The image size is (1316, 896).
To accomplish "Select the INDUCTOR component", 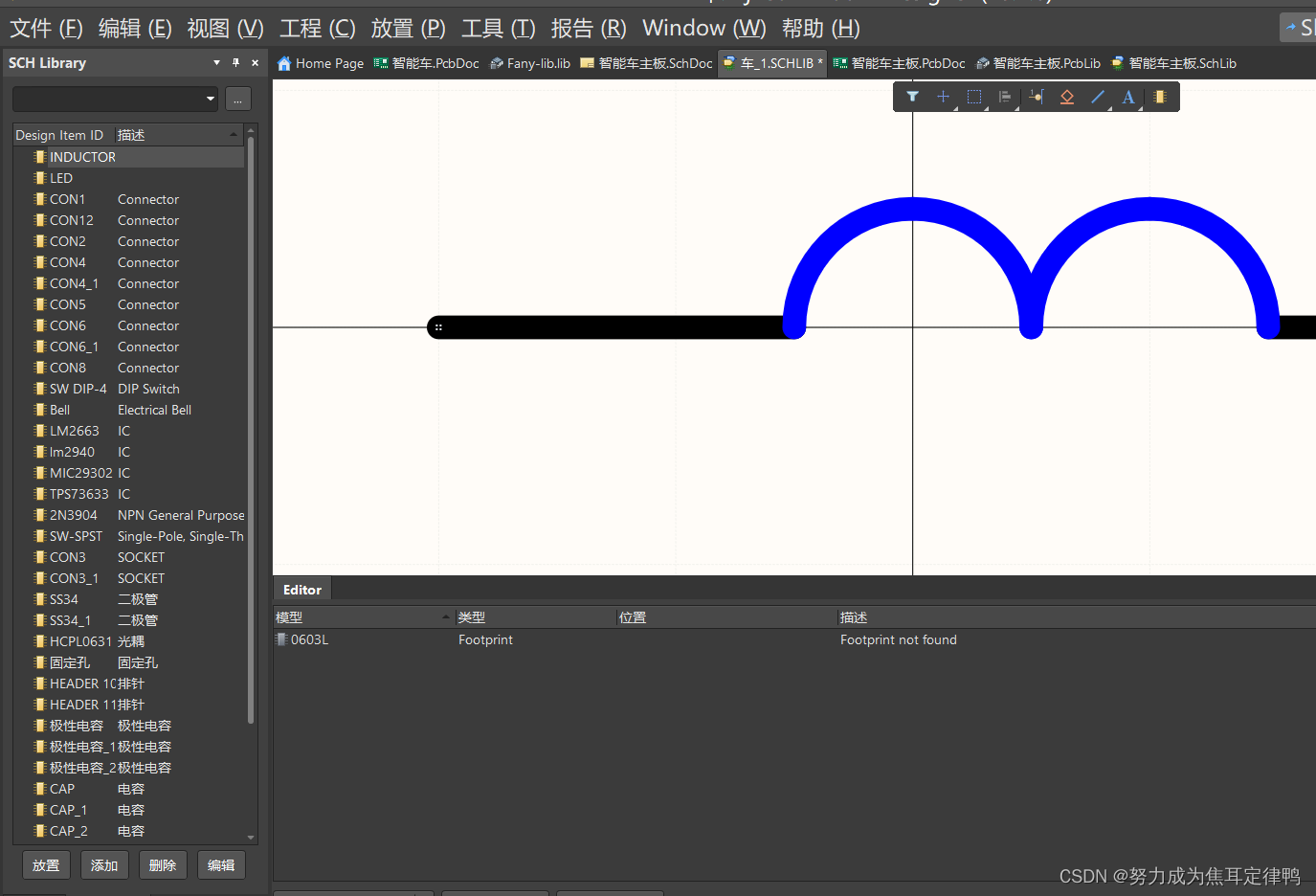I will (x=129, y=157).
